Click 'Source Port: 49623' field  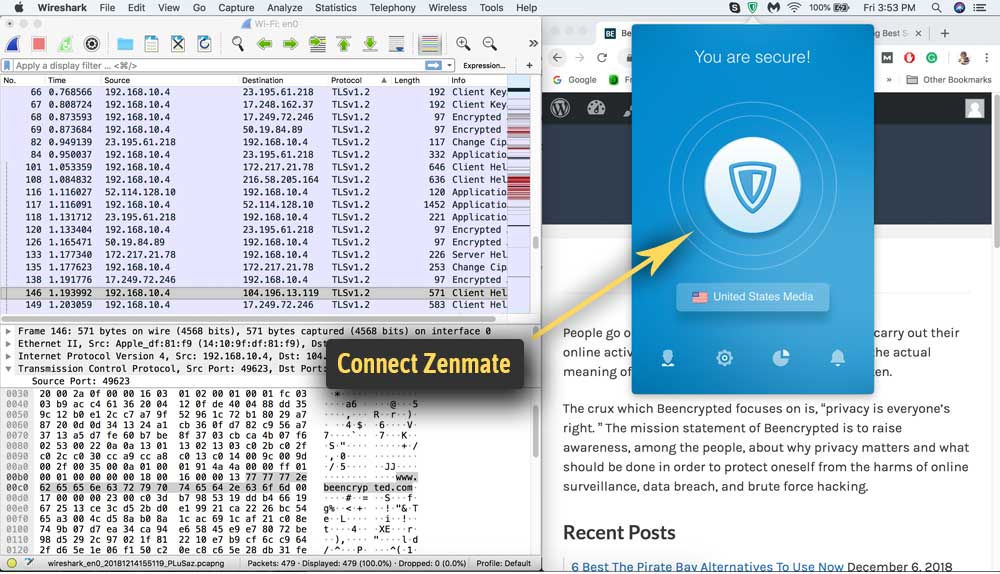point(80,381)
